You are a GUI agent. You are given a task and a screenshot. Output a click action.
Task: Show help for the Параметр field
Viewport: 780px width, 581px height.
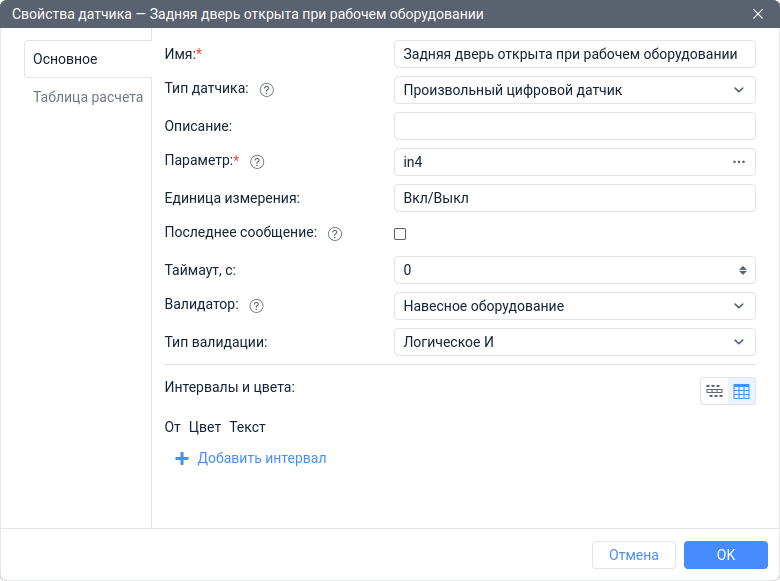257,162
